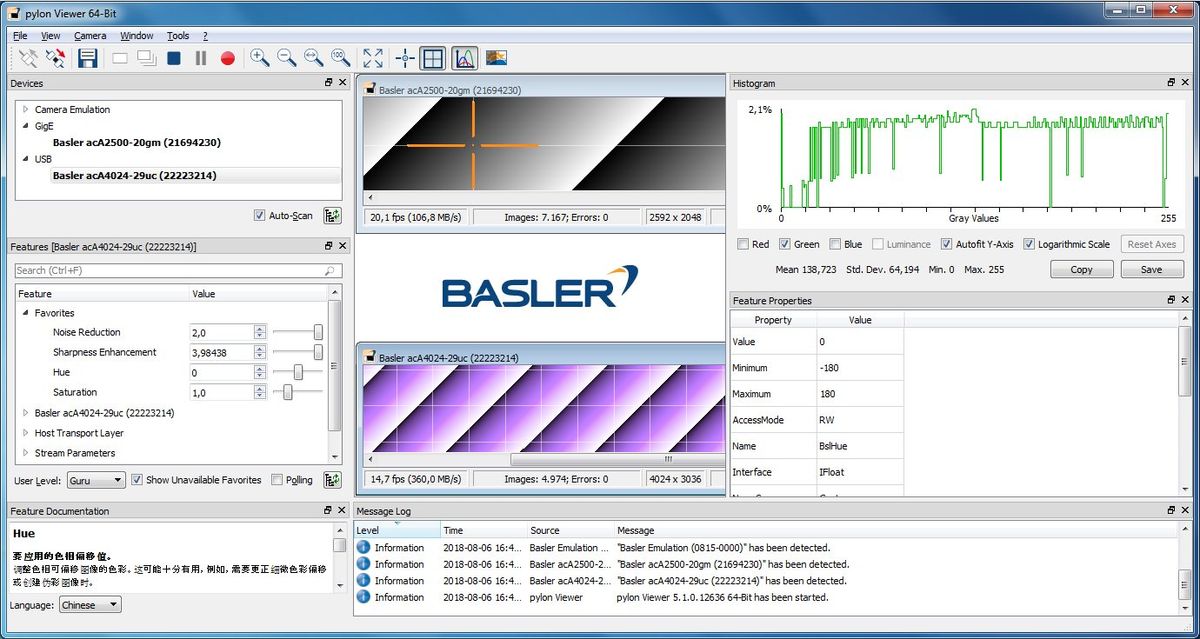The width and height of the screenshot is (1200, 639).
Task: Open the Camera menu
Action: 90,36
